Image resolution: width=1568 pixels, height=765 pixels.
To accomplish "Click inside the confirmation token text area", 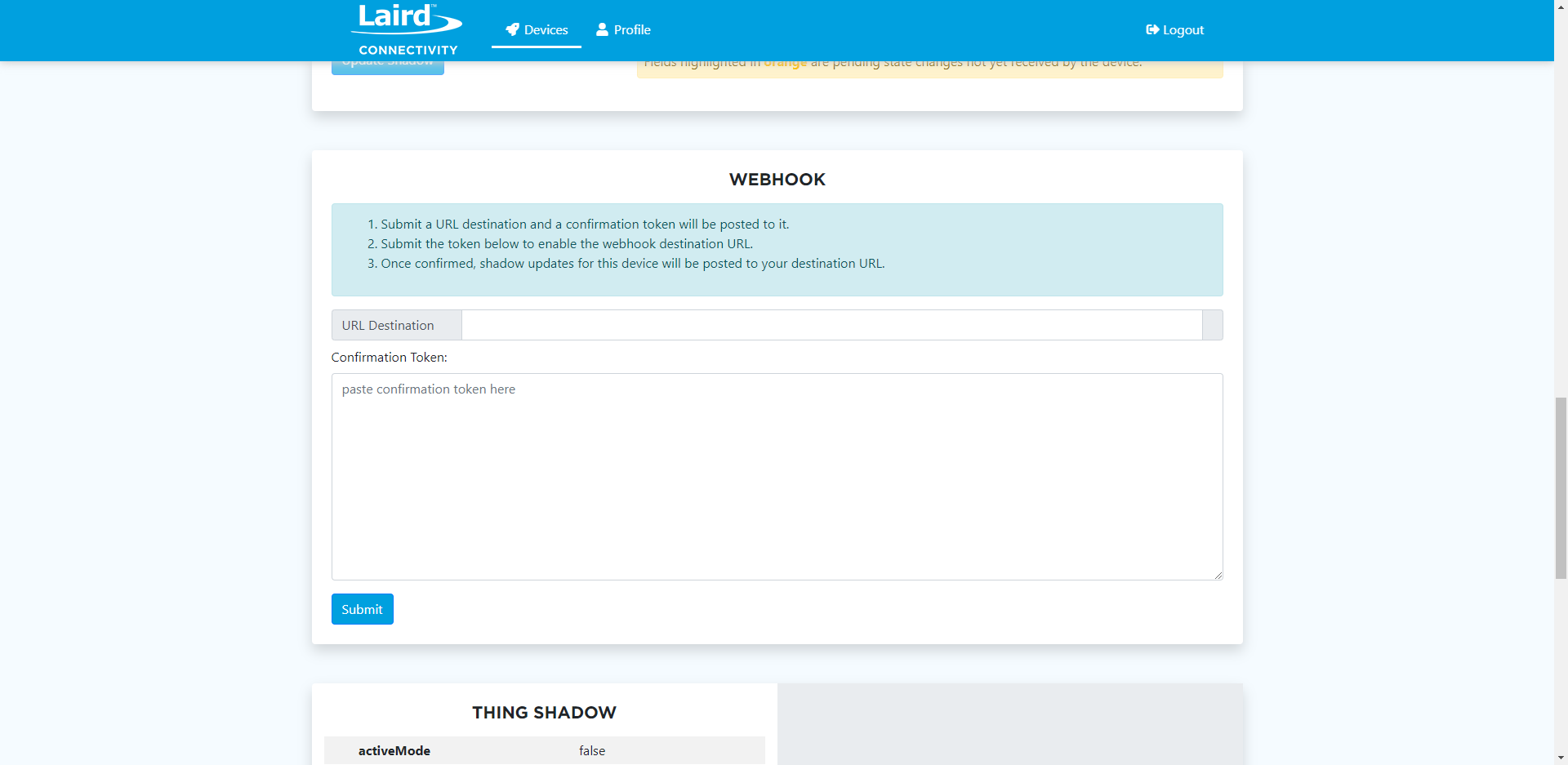I will [x=777, y=477].
